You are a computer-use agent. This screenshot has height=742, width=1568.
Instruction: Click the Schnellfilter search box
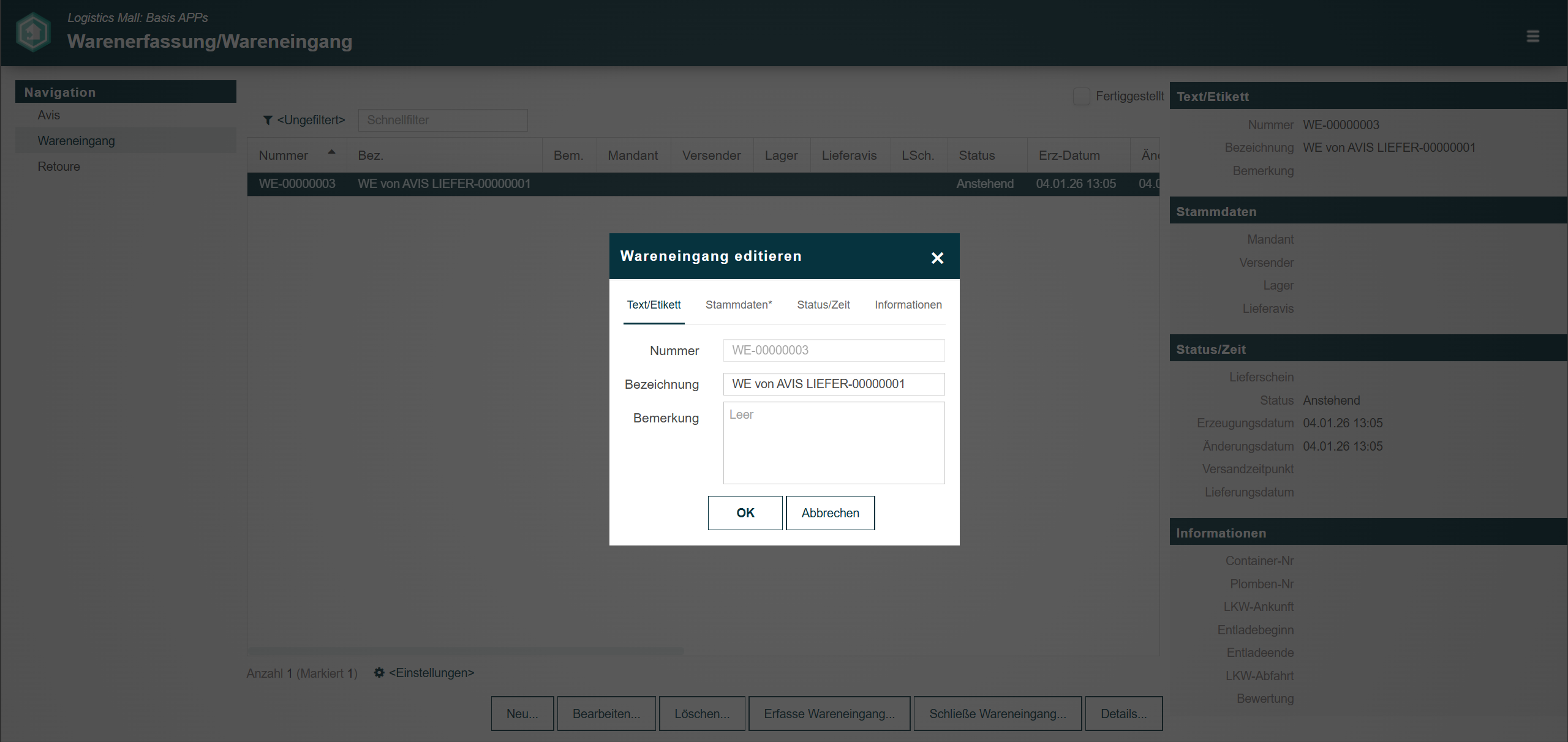click(x=442, y=120)
